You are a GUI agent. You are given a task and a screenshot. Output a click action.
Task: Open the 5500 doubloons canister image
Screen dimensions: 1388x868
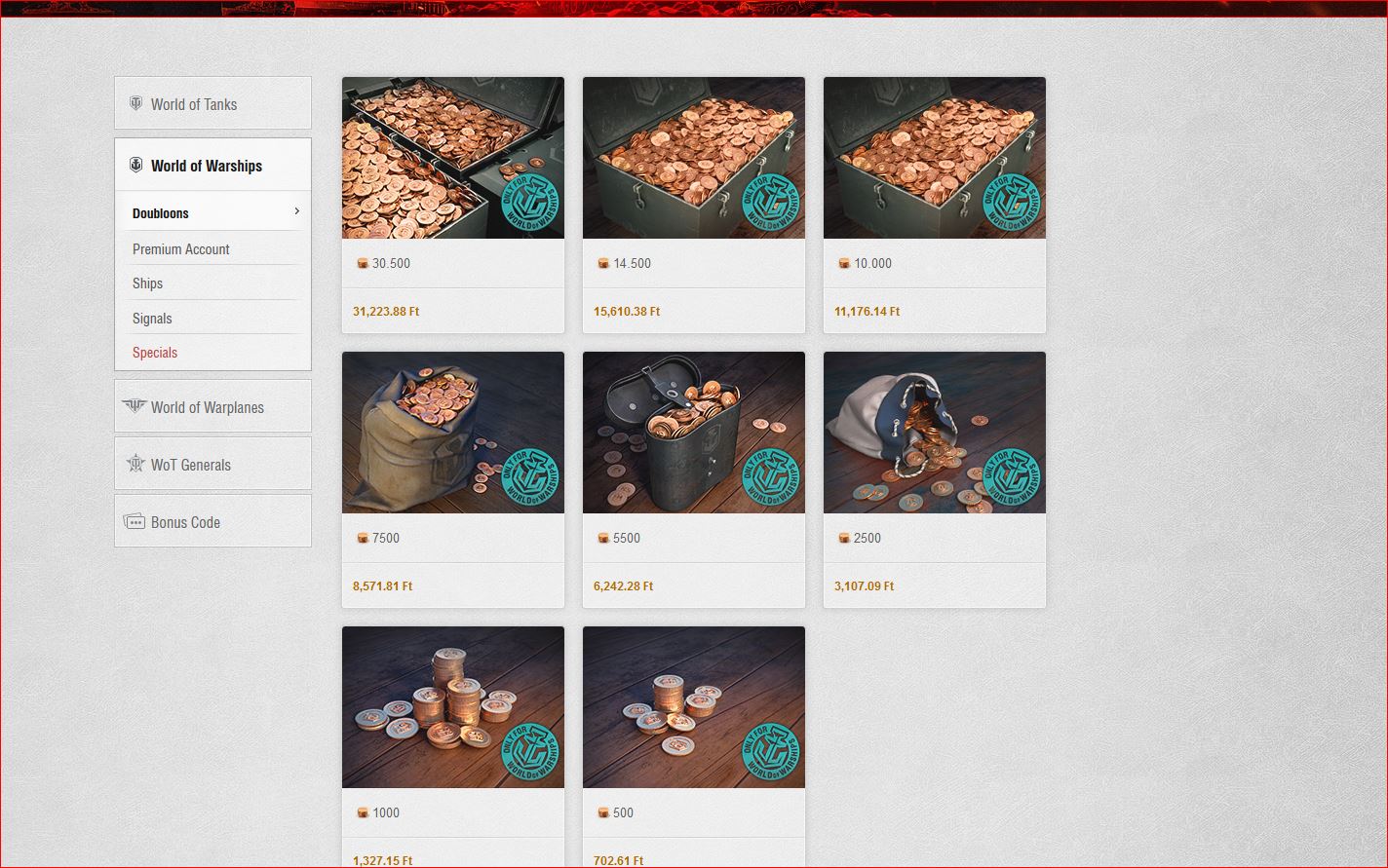(694, 433)
